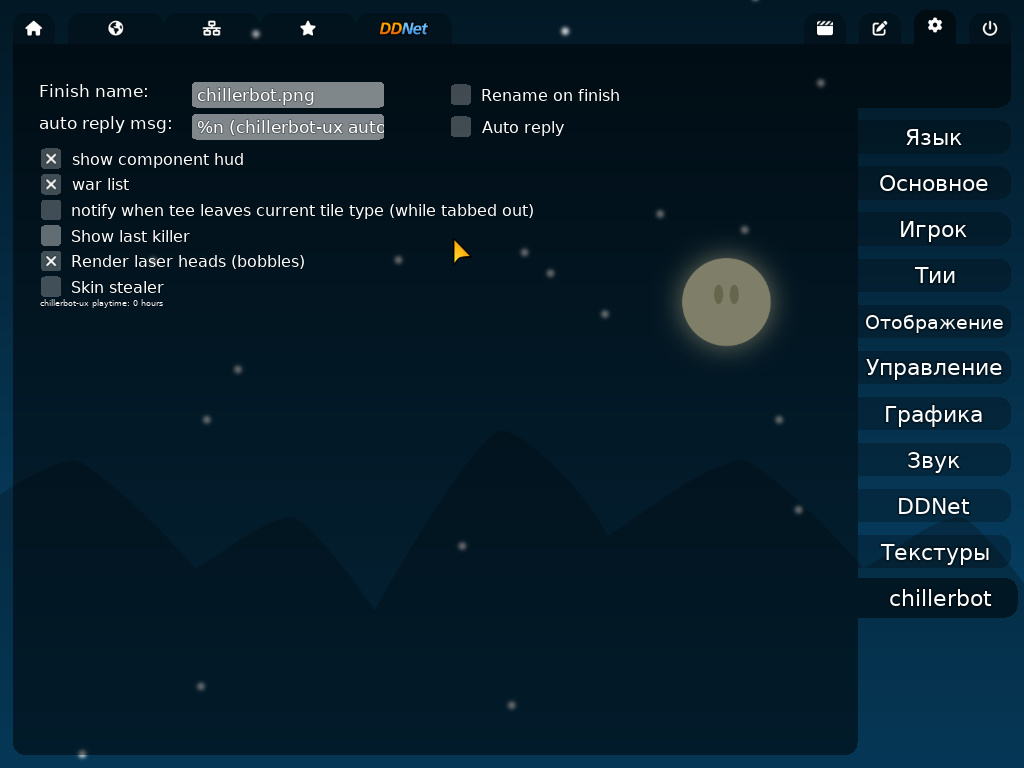1024x768 pixels.
Task: Click the Finish name input field
Action: tap(288, 95)
